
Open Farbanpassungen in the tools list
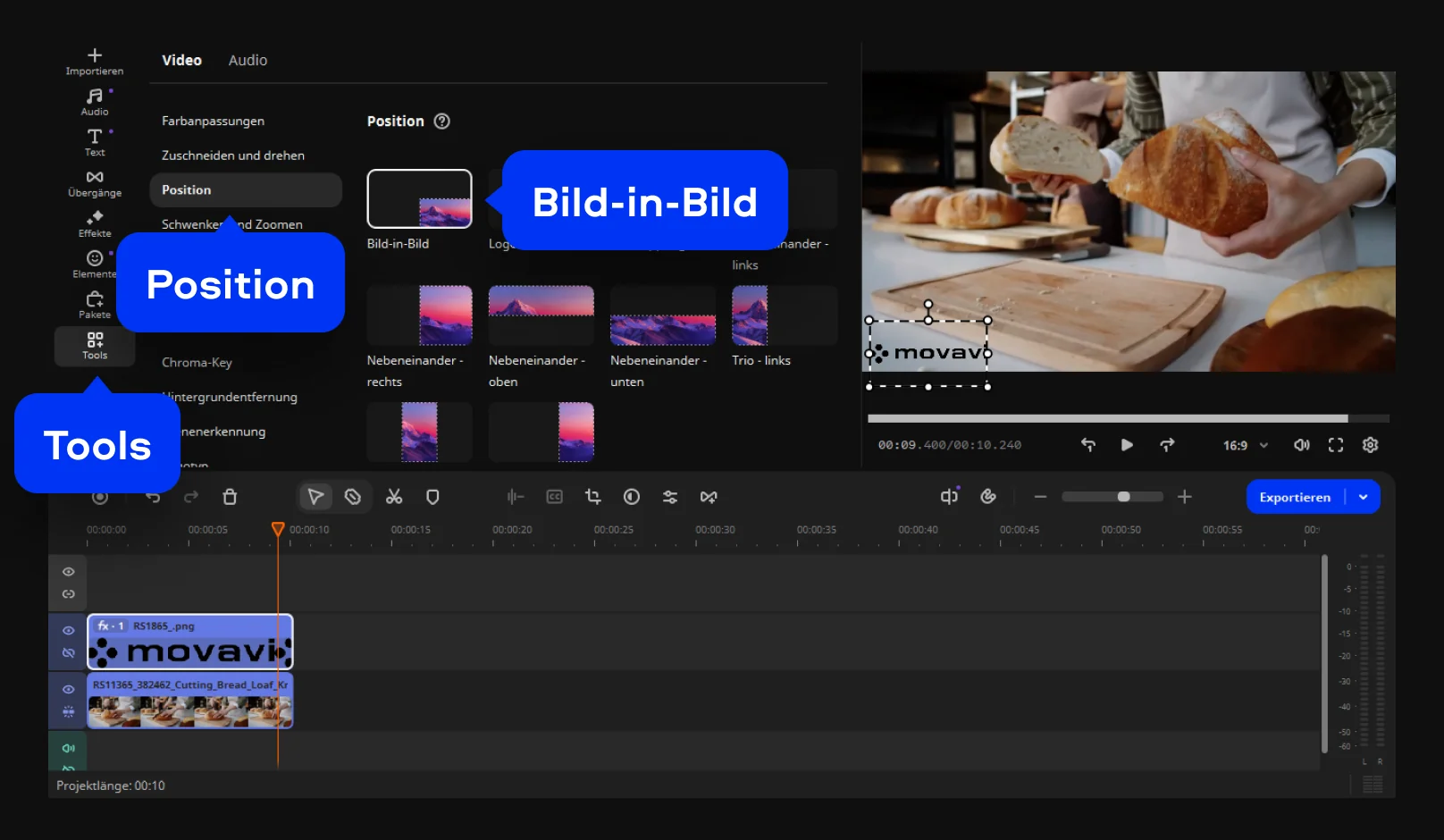(x=213, y=121)
